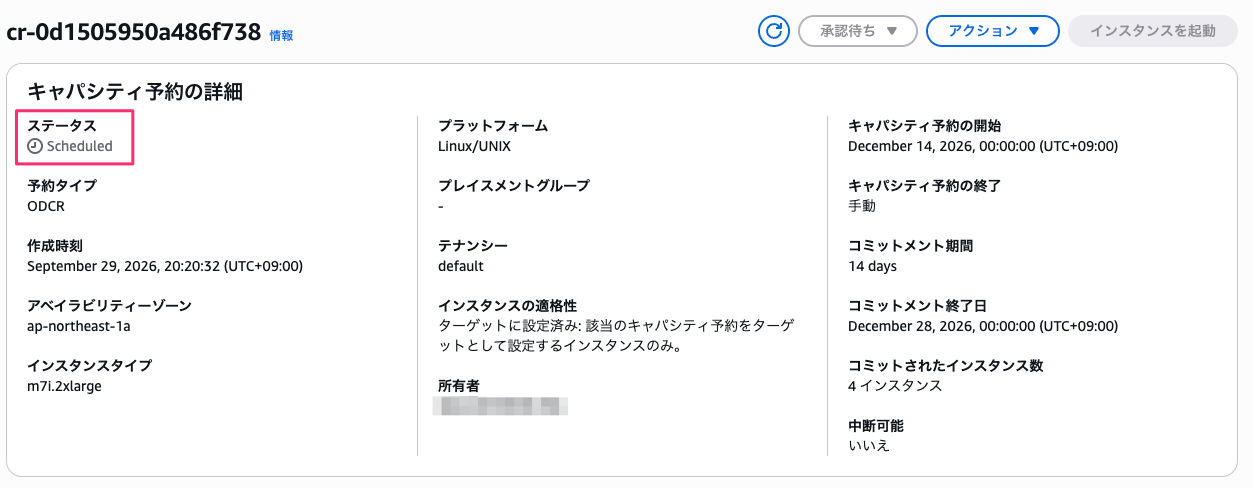Click the キャパシティ予約の開始 label
The width and height of the screenshot is (1253, 488).
(925, 126)
